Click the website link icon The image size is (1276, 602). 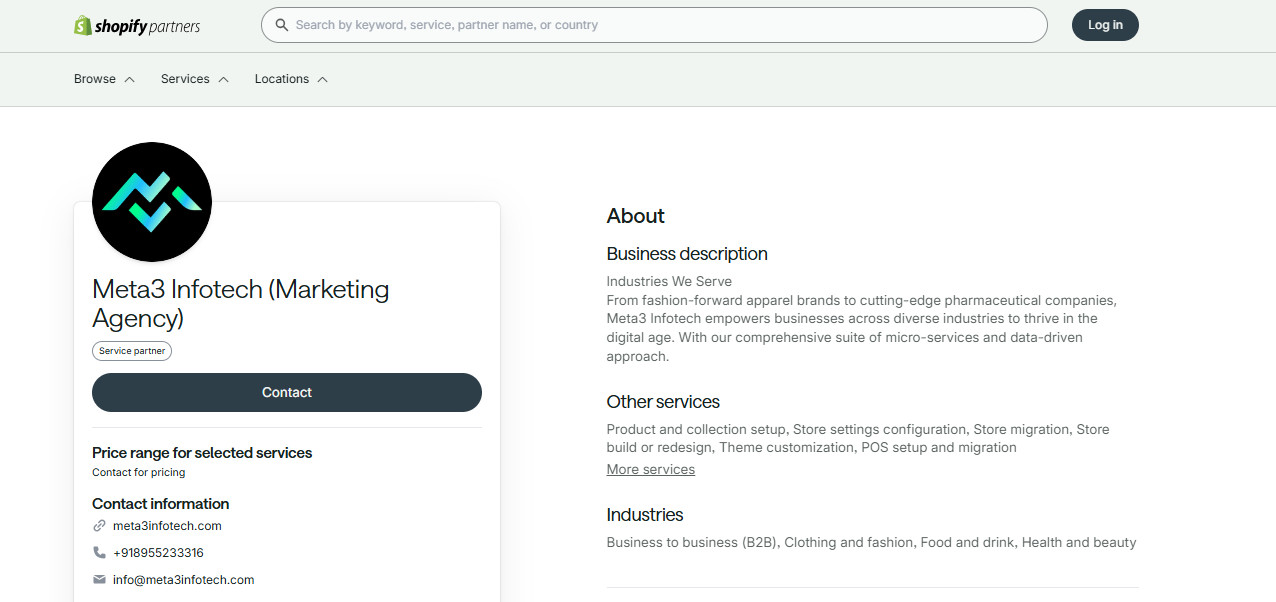pyautogui.click(x=99, y=526)
